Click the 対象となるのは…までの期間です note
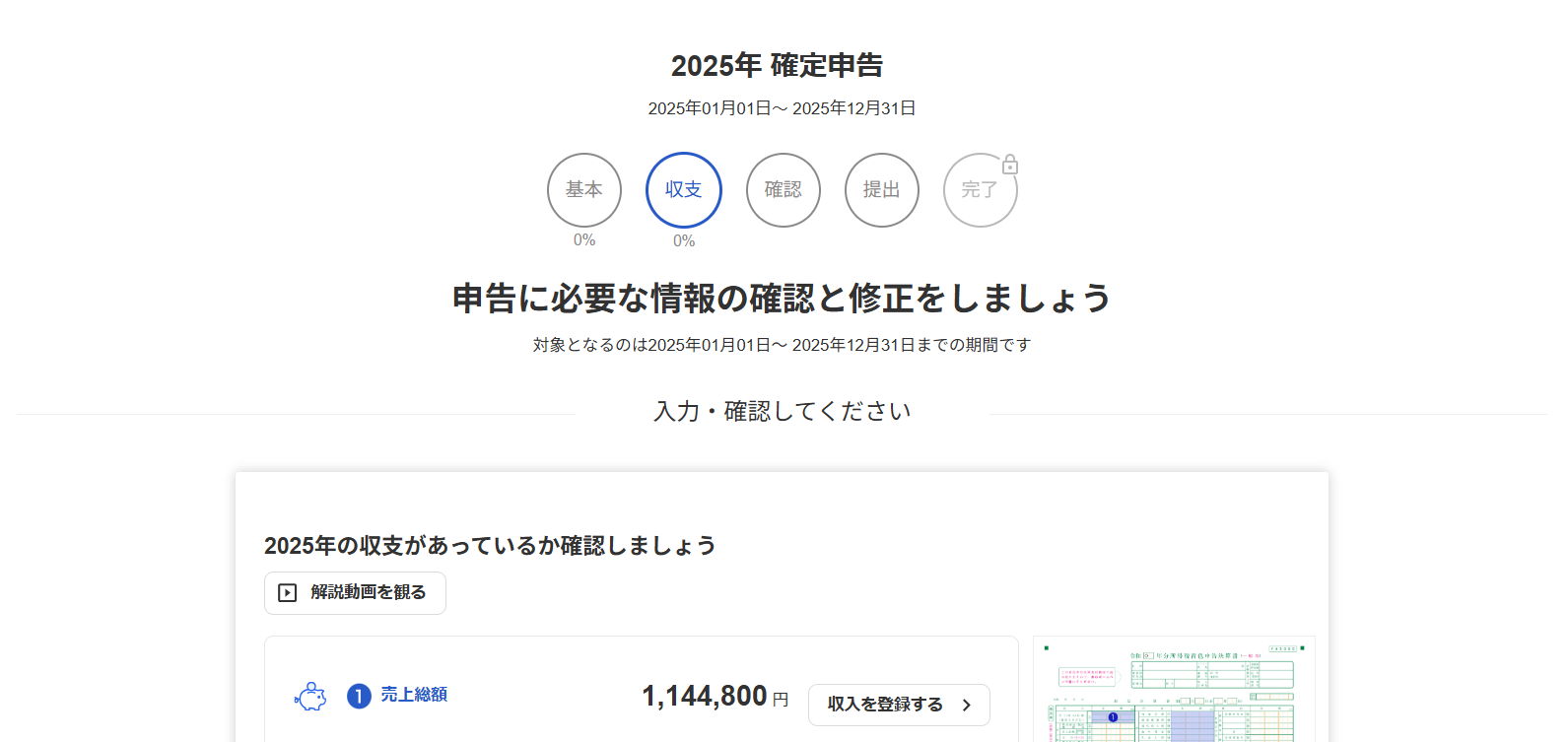1568x742 pixels. pos(783,345)
